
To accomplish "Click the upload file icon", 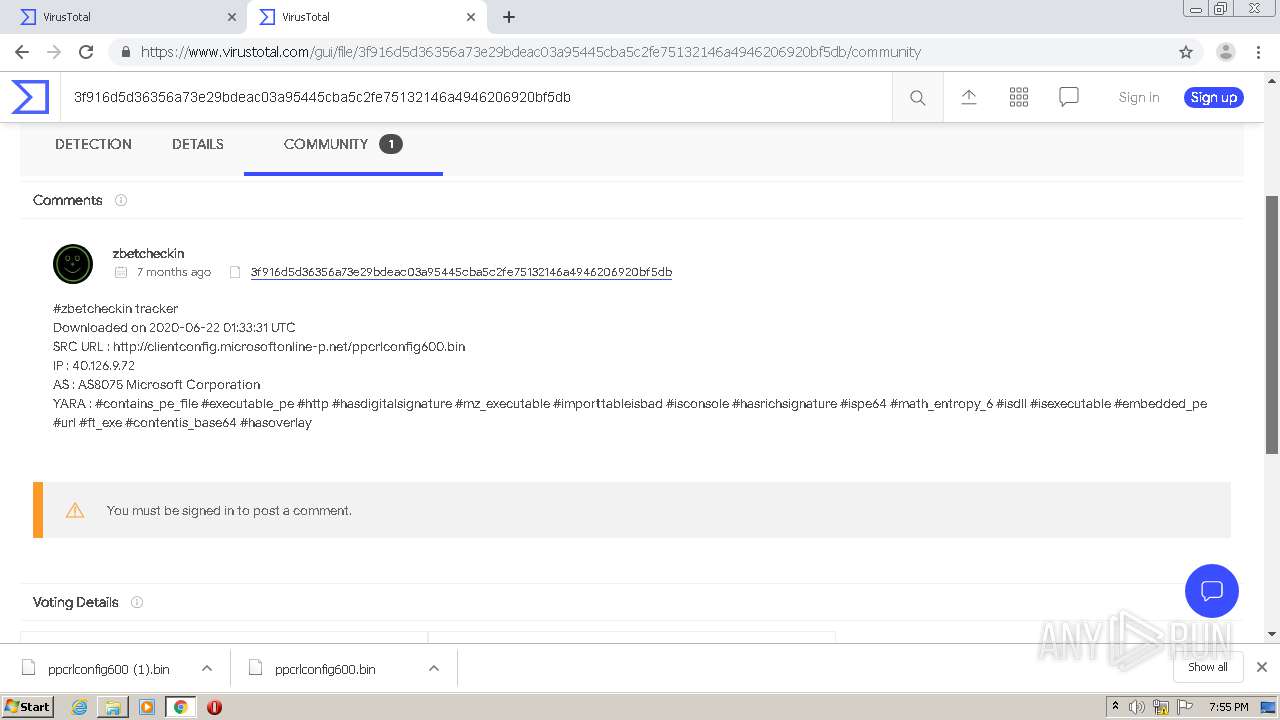I will [968, 97].
